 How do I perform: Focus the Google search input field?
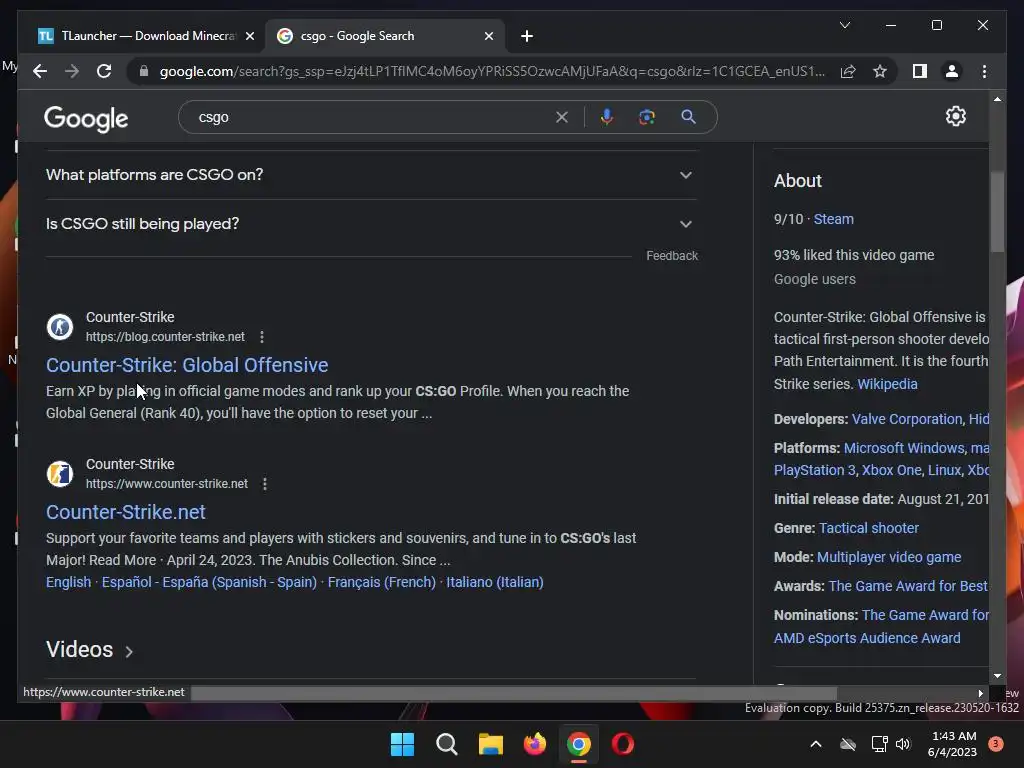pos(372,118)
